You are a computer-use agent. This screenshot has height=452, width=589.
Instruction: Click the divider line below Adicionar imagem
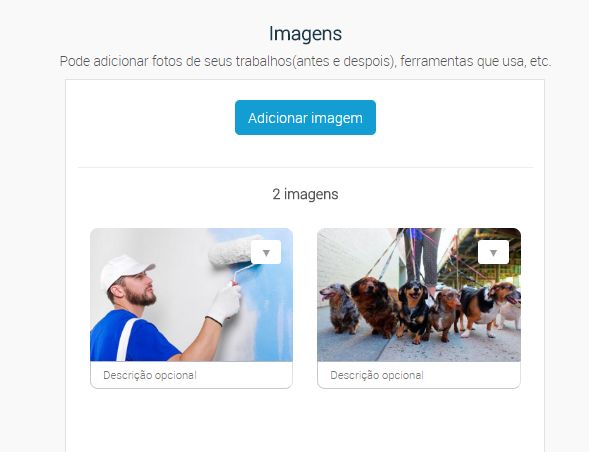[305, 167]
